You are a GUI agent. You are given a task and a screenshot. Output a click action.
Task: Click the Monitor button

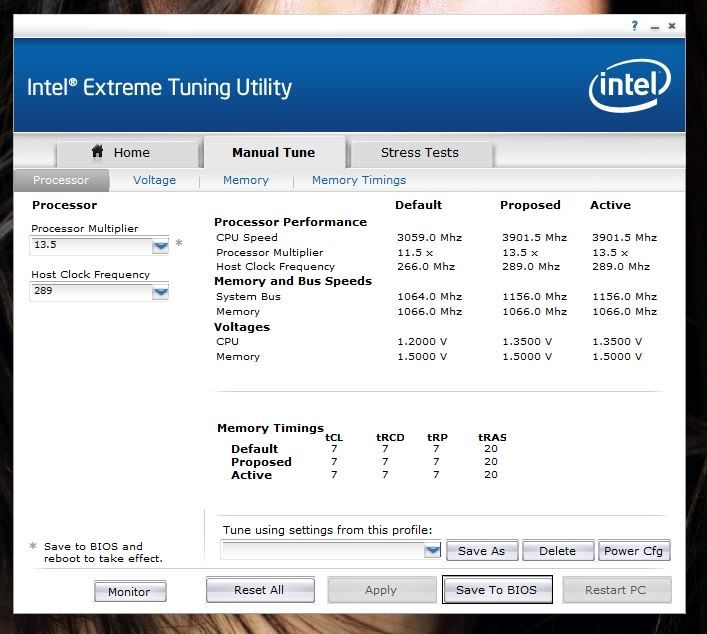click(x=130, y=592)
